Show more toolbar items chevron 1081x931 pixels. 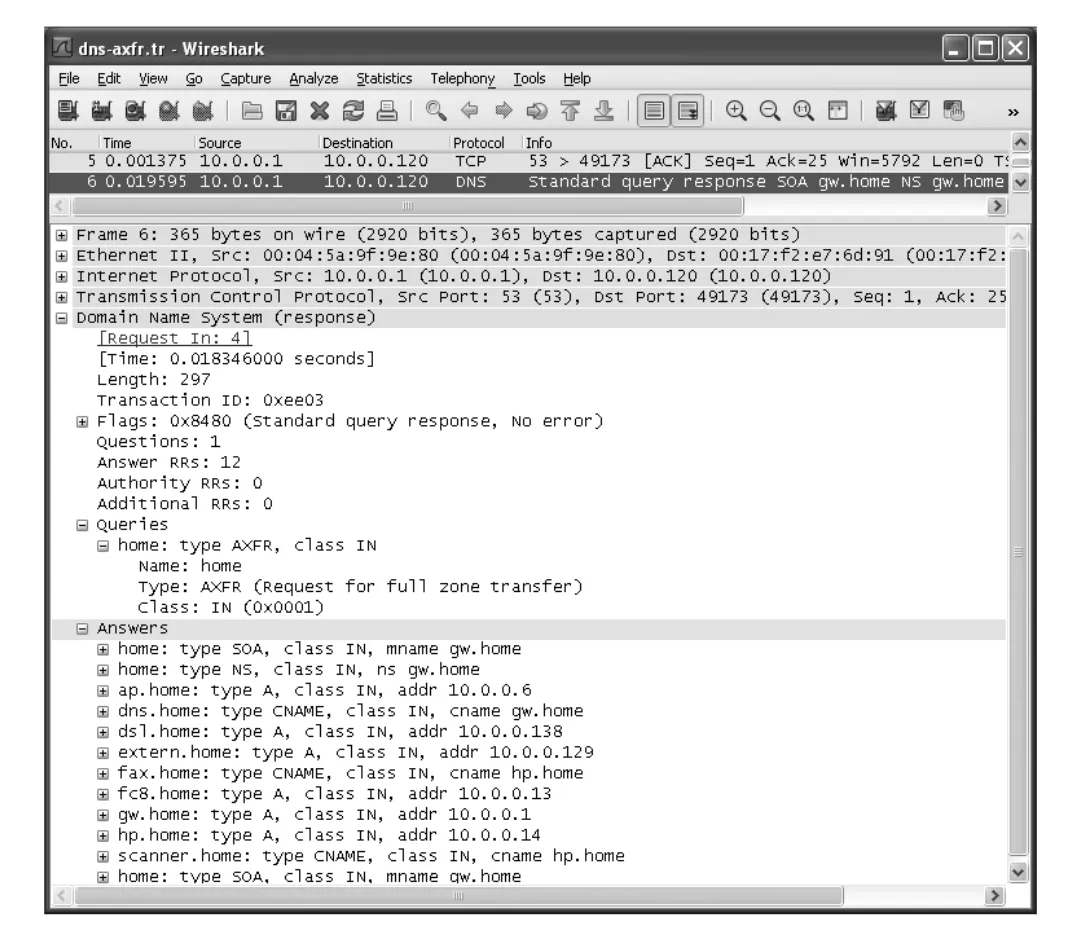click(1013, 112)
